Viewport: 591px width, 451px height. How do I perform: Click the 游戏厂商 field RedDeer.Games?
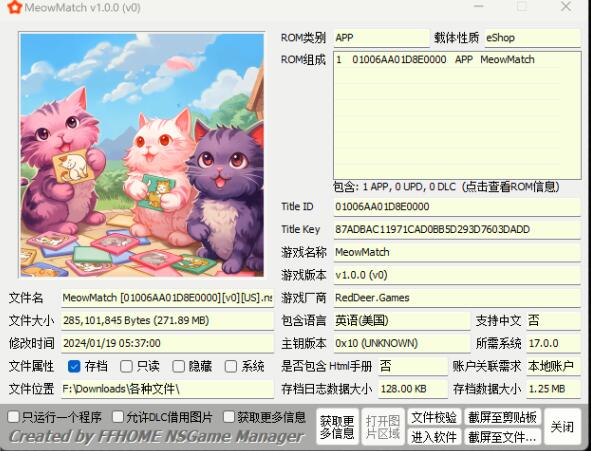click(457, 298)
